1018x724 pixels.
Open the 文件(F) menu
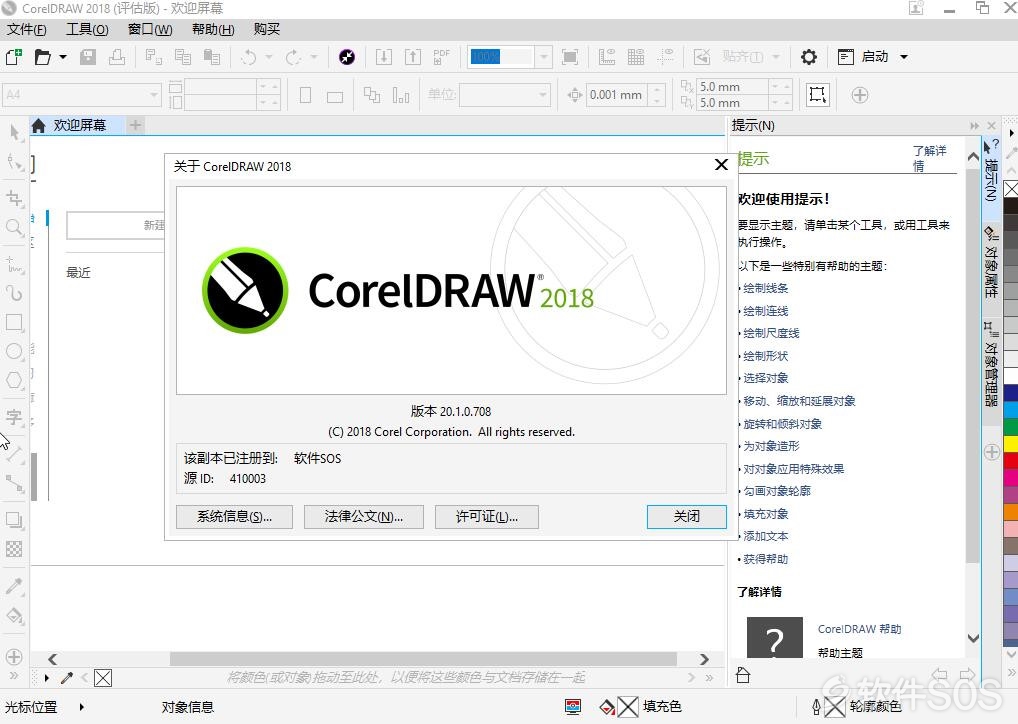click(27, 29)
